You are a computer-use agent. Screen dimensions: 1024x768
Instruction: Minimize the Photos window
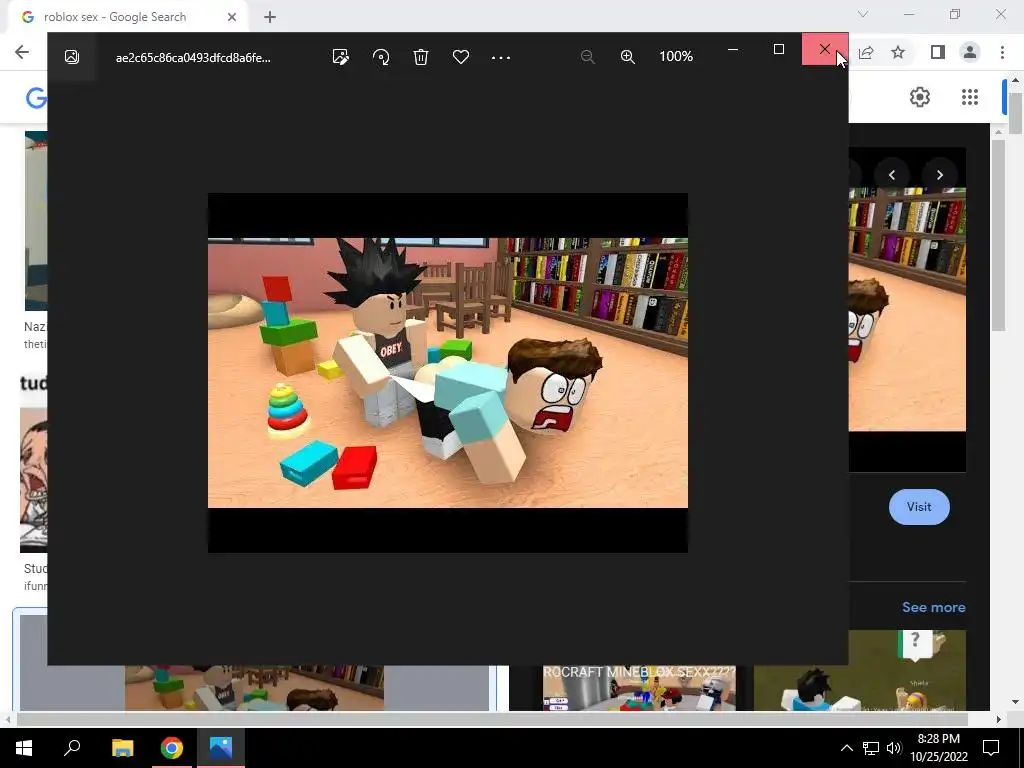(x=733, y=49)
